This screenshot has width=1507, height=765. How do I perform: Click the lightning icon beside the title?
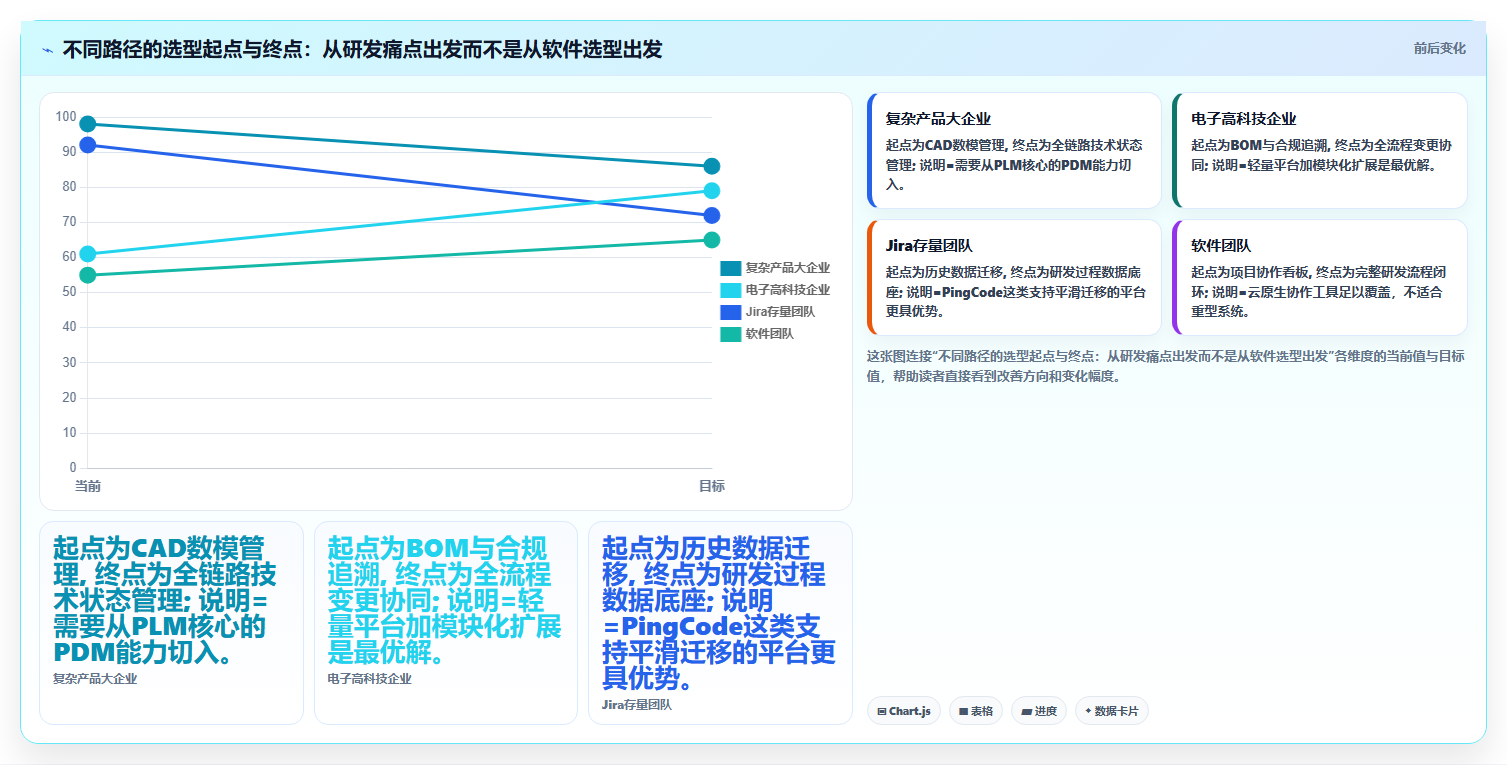click(x=47, y=50)
